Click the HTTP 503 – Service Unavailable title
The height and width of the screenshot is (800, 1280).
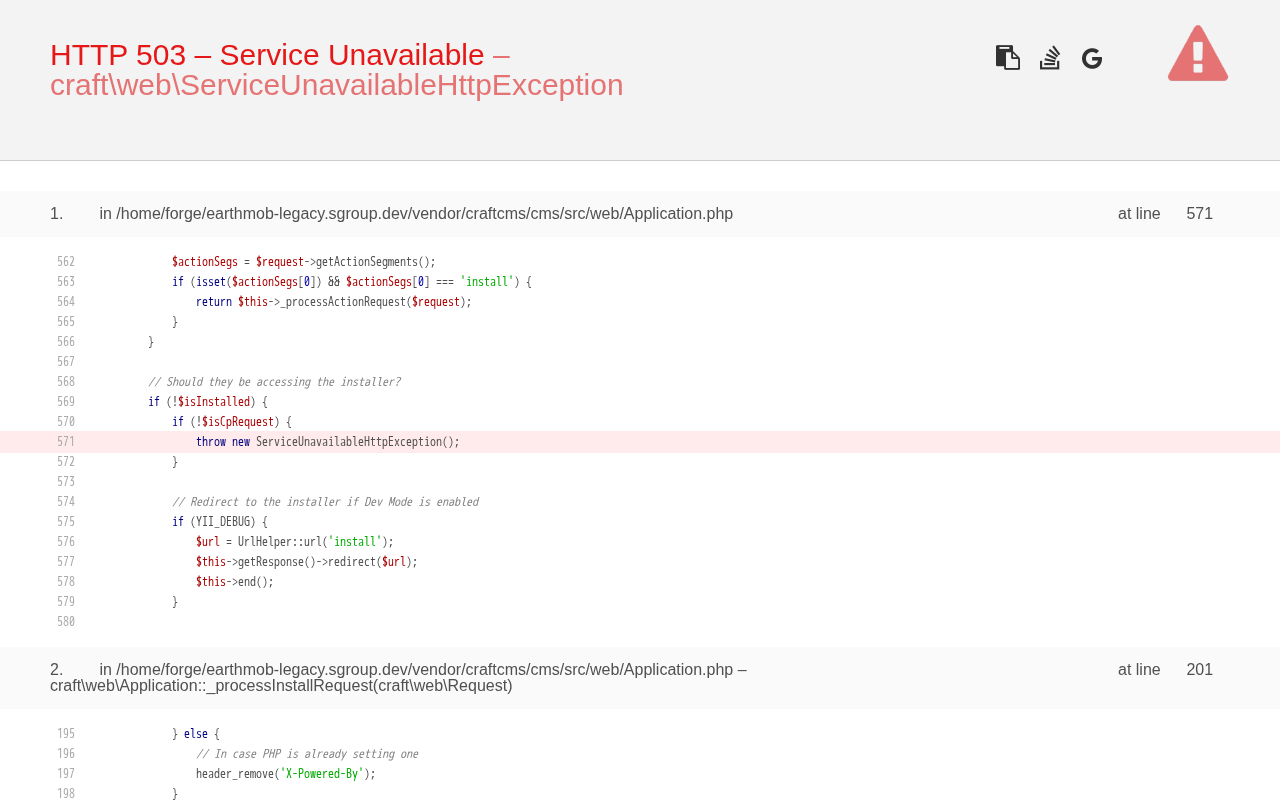[267, 55]
